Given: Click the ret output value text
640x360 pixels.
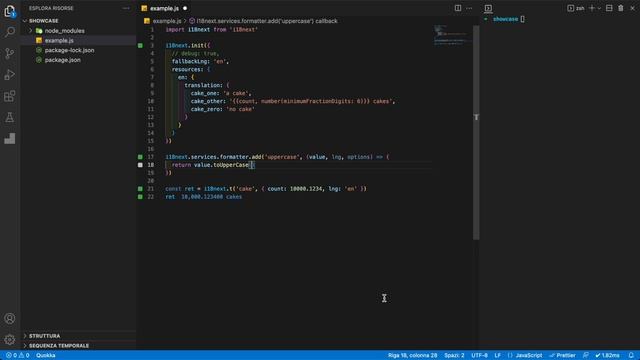Looking at the screenshot, I should click(x=211, y=197).
